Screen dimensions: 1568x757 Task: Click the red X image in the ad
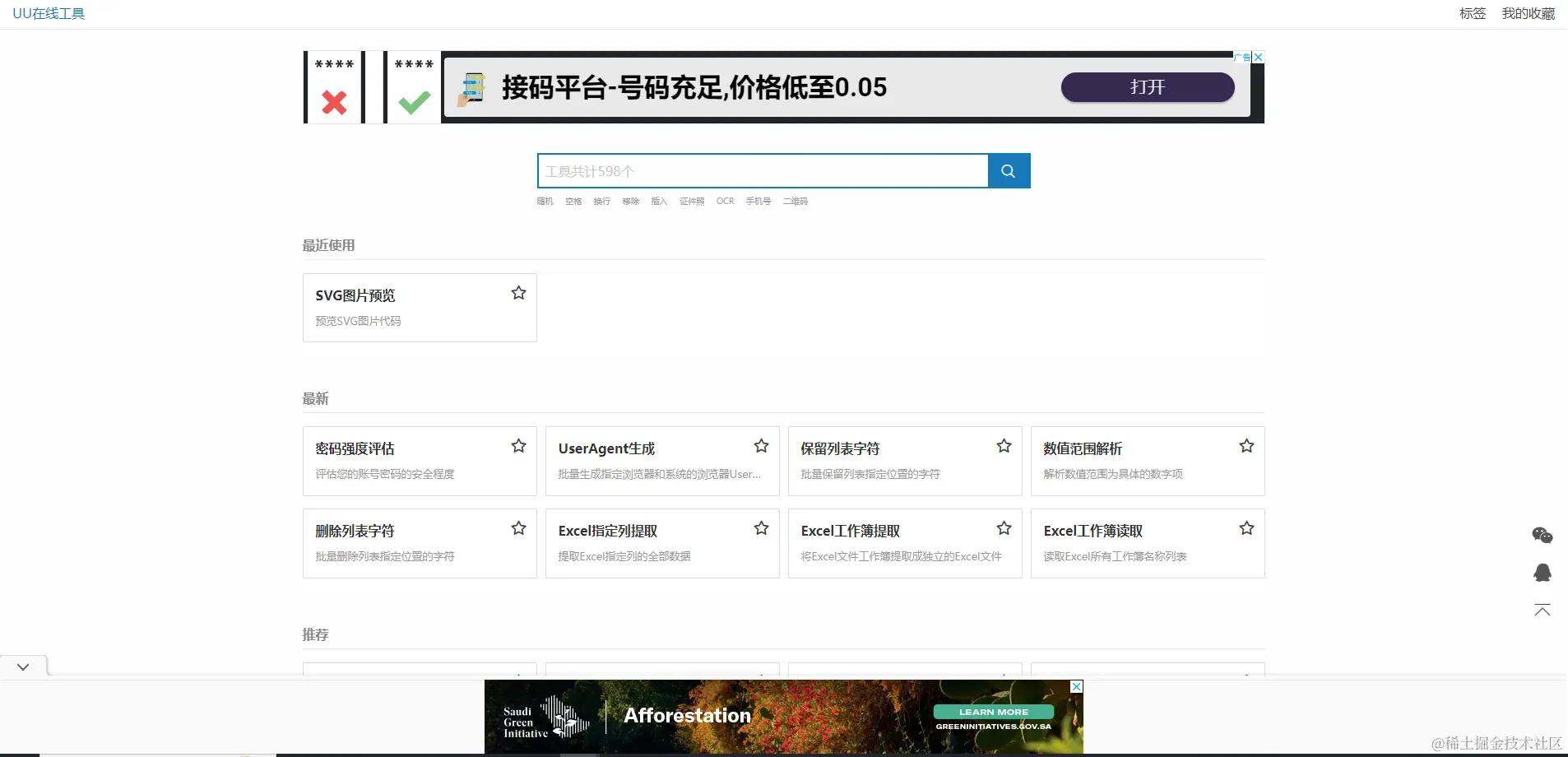333,101
